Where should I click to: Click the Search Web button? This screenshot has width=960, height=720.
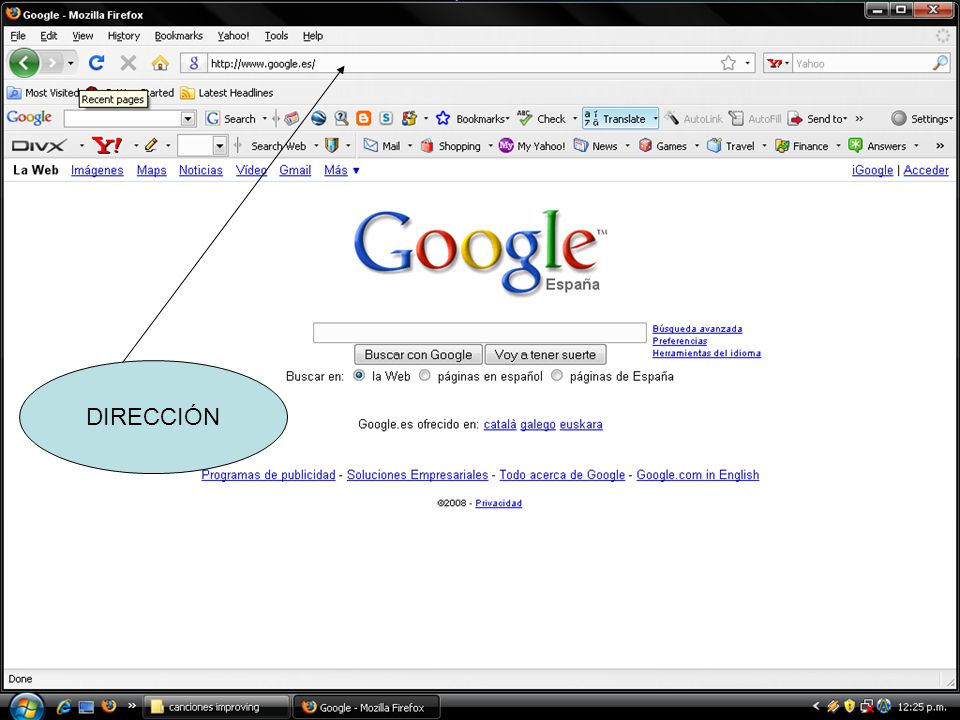pos(279,146)
